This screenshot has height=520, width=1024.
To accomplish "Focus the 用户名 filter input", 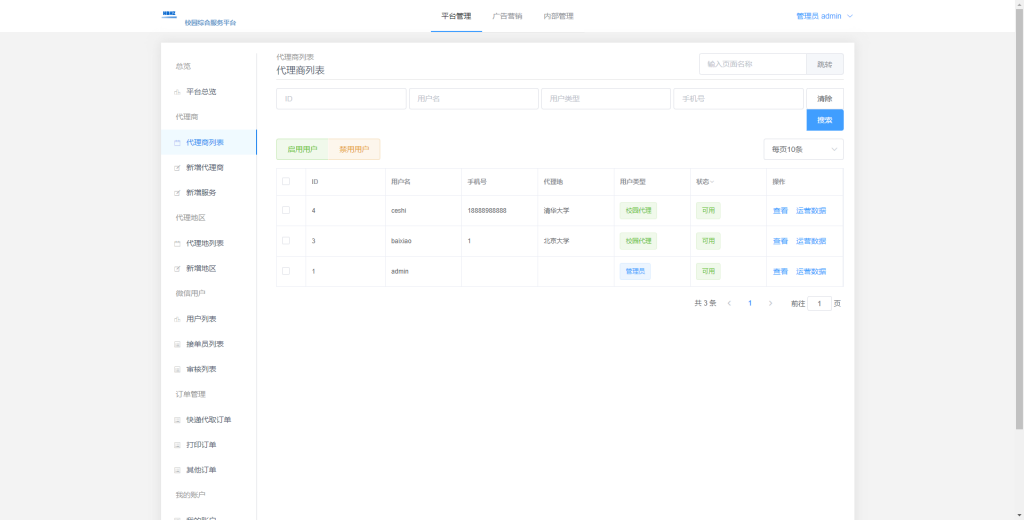I will [474, 99].
